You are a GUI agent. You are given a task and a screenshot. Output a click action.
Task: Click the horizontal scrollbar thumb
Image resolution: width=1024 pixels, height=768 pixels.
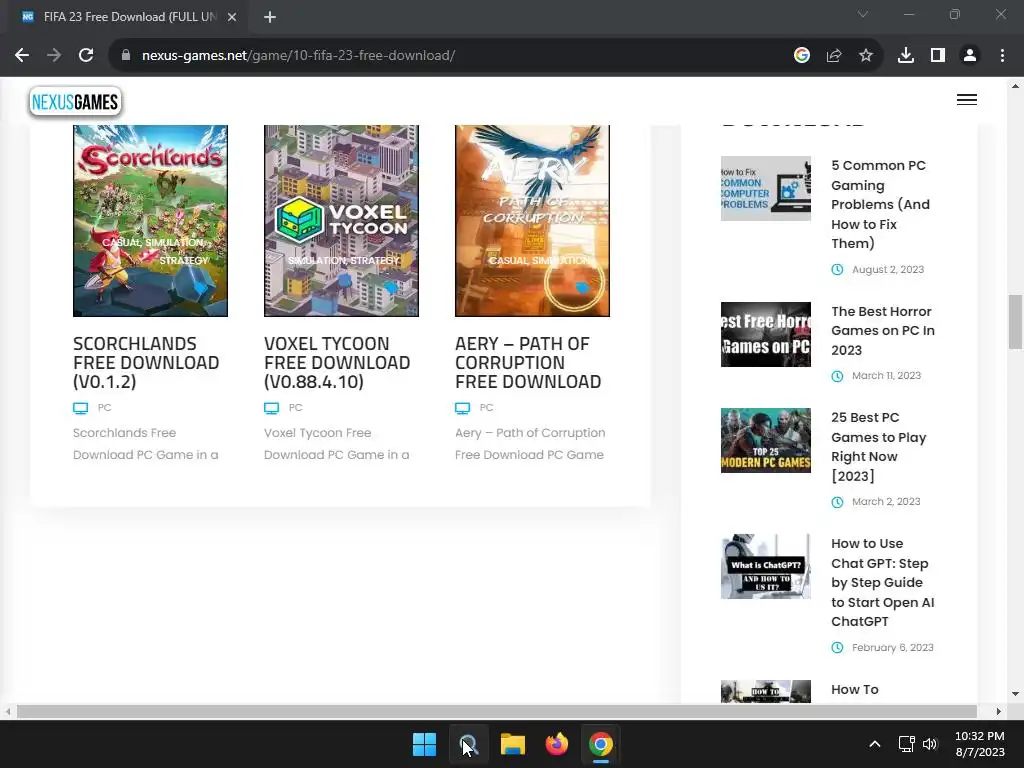(x=496, y=711)
